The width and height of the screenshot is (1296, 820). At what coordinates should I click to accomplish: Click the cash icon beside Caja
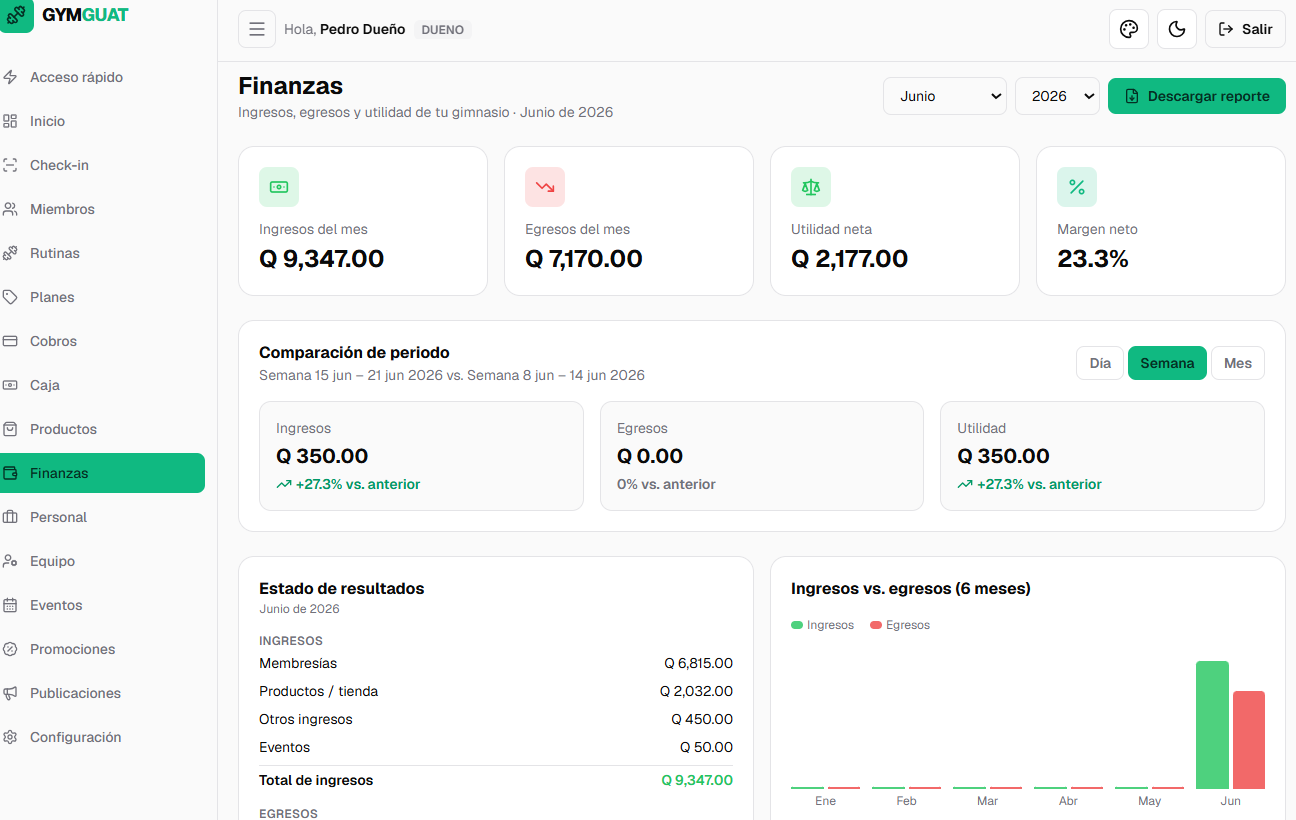pos(10,385)
